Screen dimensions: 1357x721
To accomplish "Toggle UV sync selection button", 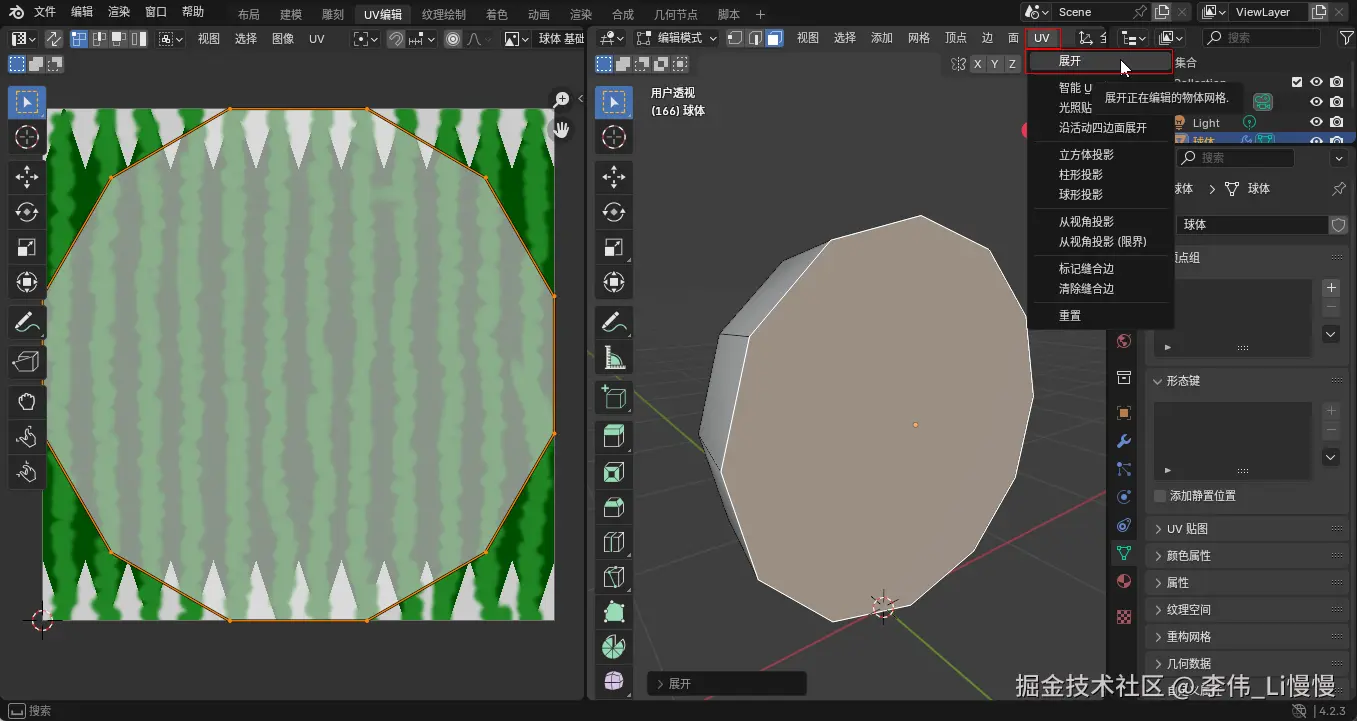I will click(53, 39).
